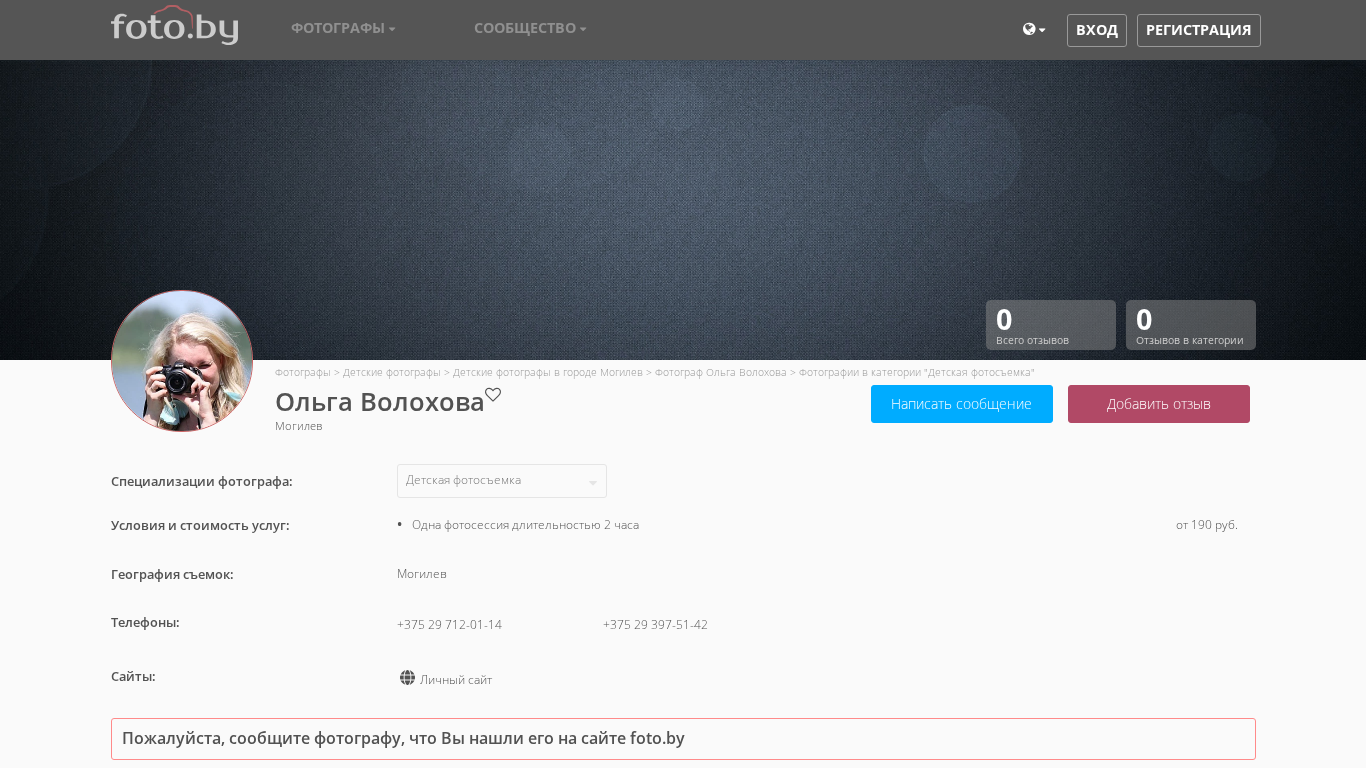Open the Фотографы breadcrumb link

(302, 373)
